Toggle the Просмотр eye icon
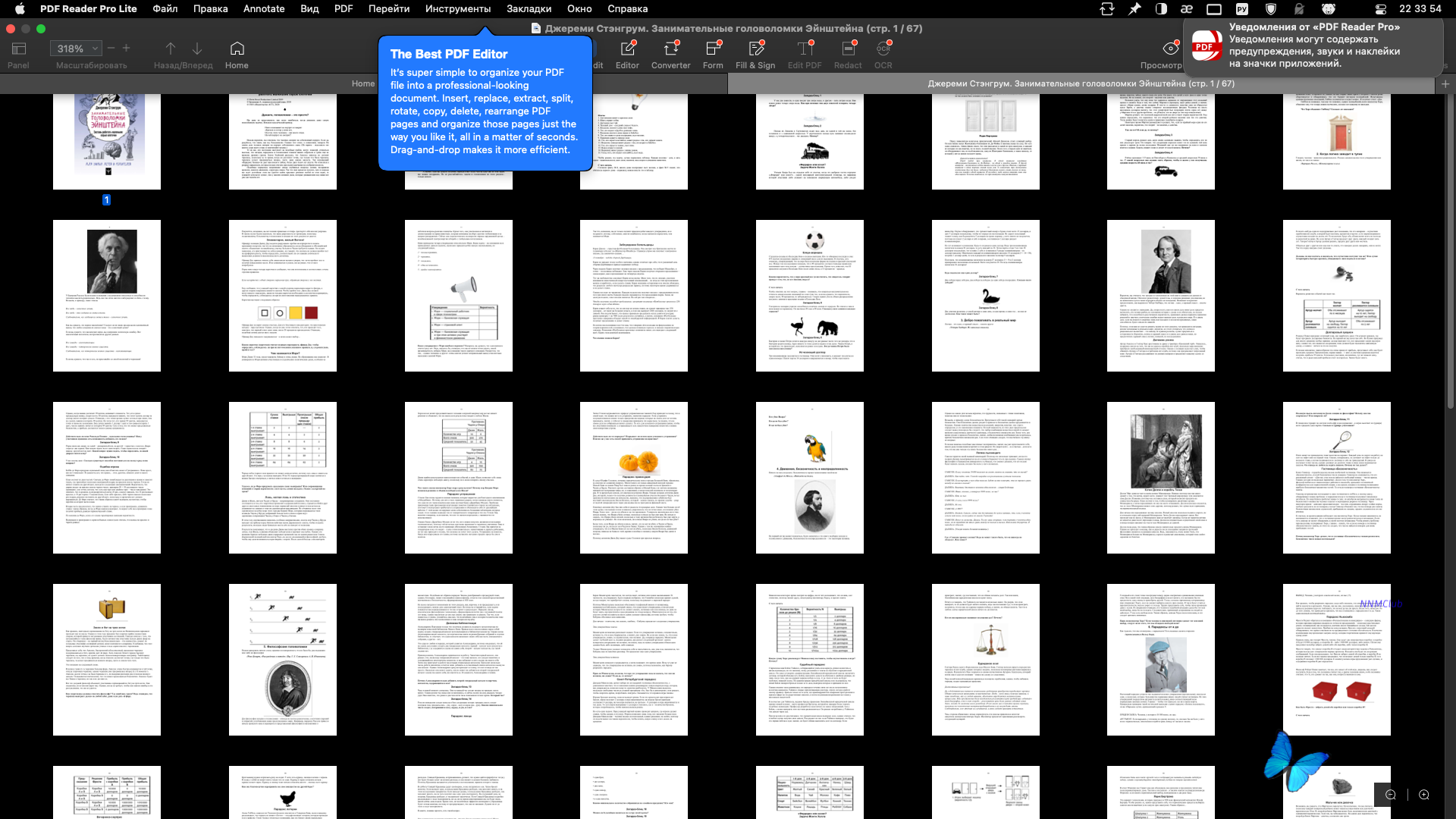Image resolution: width=1456 pixels, height=819 pixels. 1171,49
